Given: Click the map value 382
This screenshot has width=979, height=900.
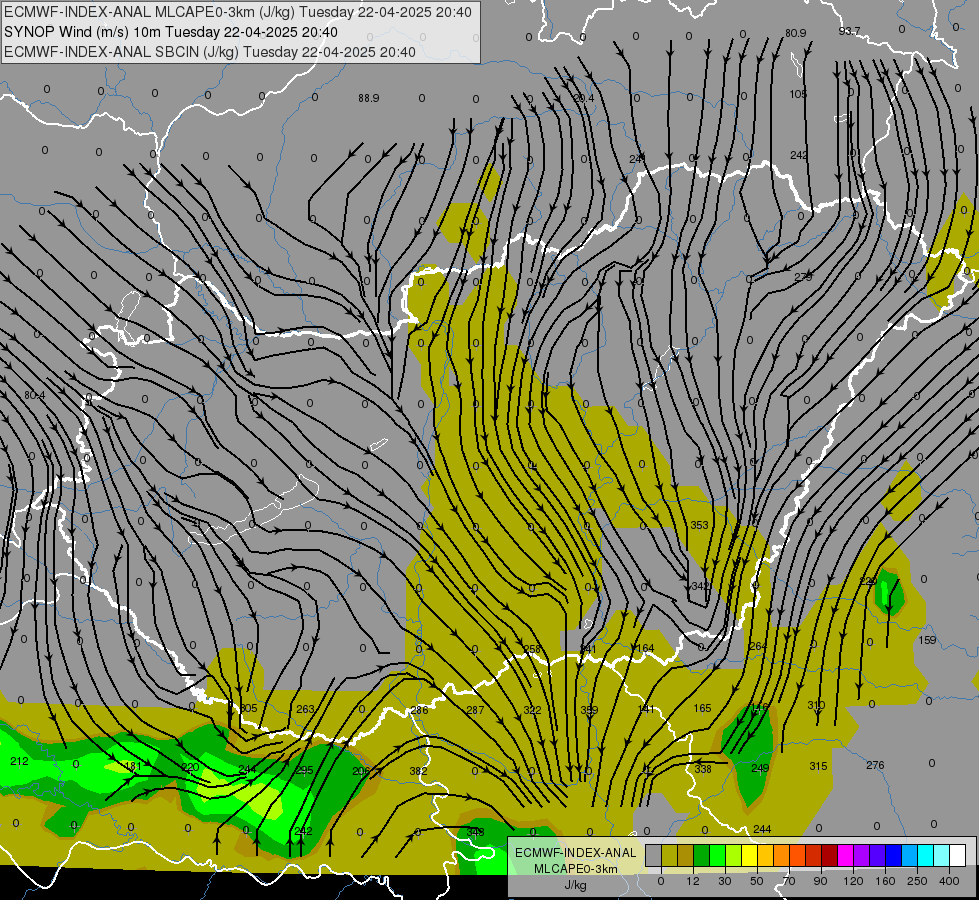Looking at the screenshot, I should [x=418, y=771].
